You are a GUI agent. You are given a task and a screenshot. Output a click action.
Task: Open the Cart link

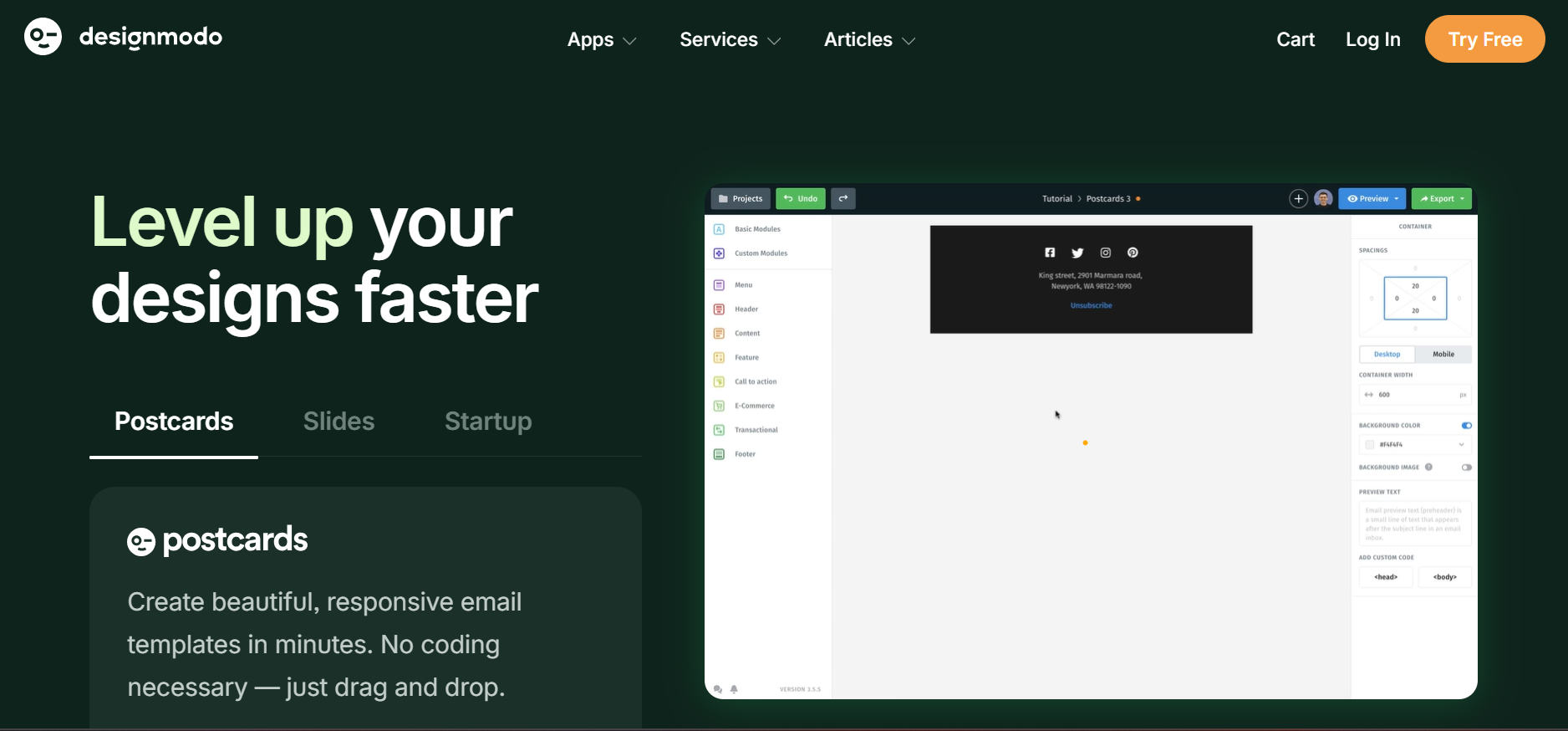[x=1296, y=39]
